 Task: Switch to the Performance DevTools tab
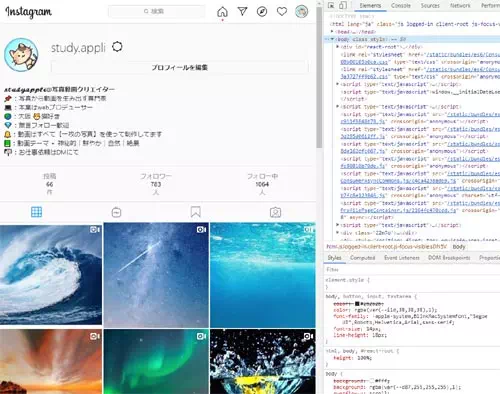tap(490, 6)
